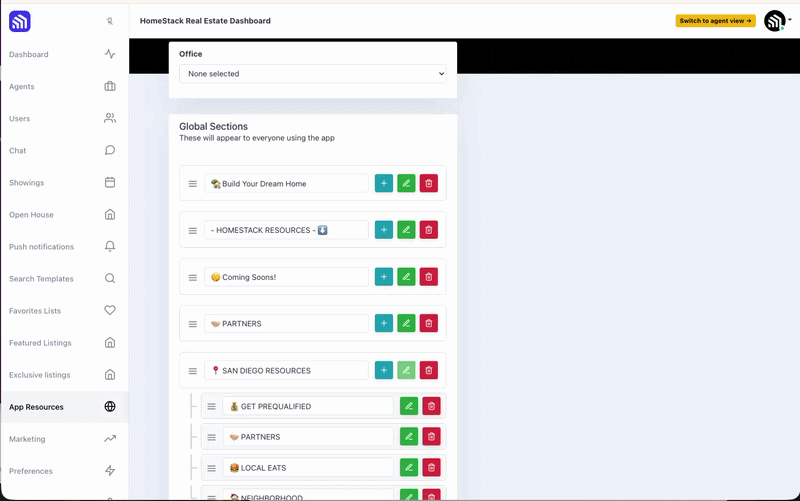This screenshot has height=501, width=800.
Task: Click the App Resources globe icon
Action: (110, 407)
